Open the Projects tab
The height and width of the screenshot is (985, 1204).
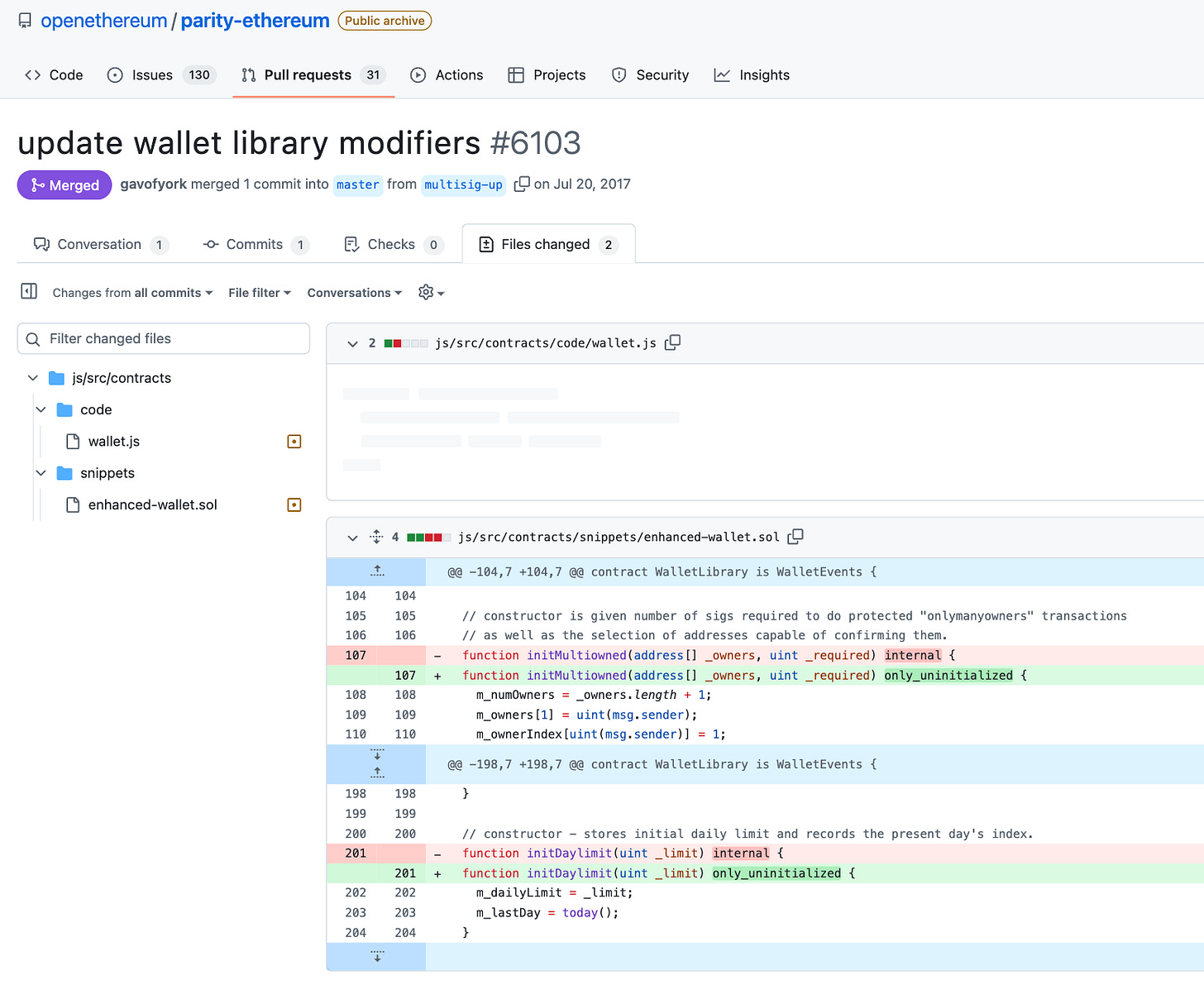tap(547, 75)
